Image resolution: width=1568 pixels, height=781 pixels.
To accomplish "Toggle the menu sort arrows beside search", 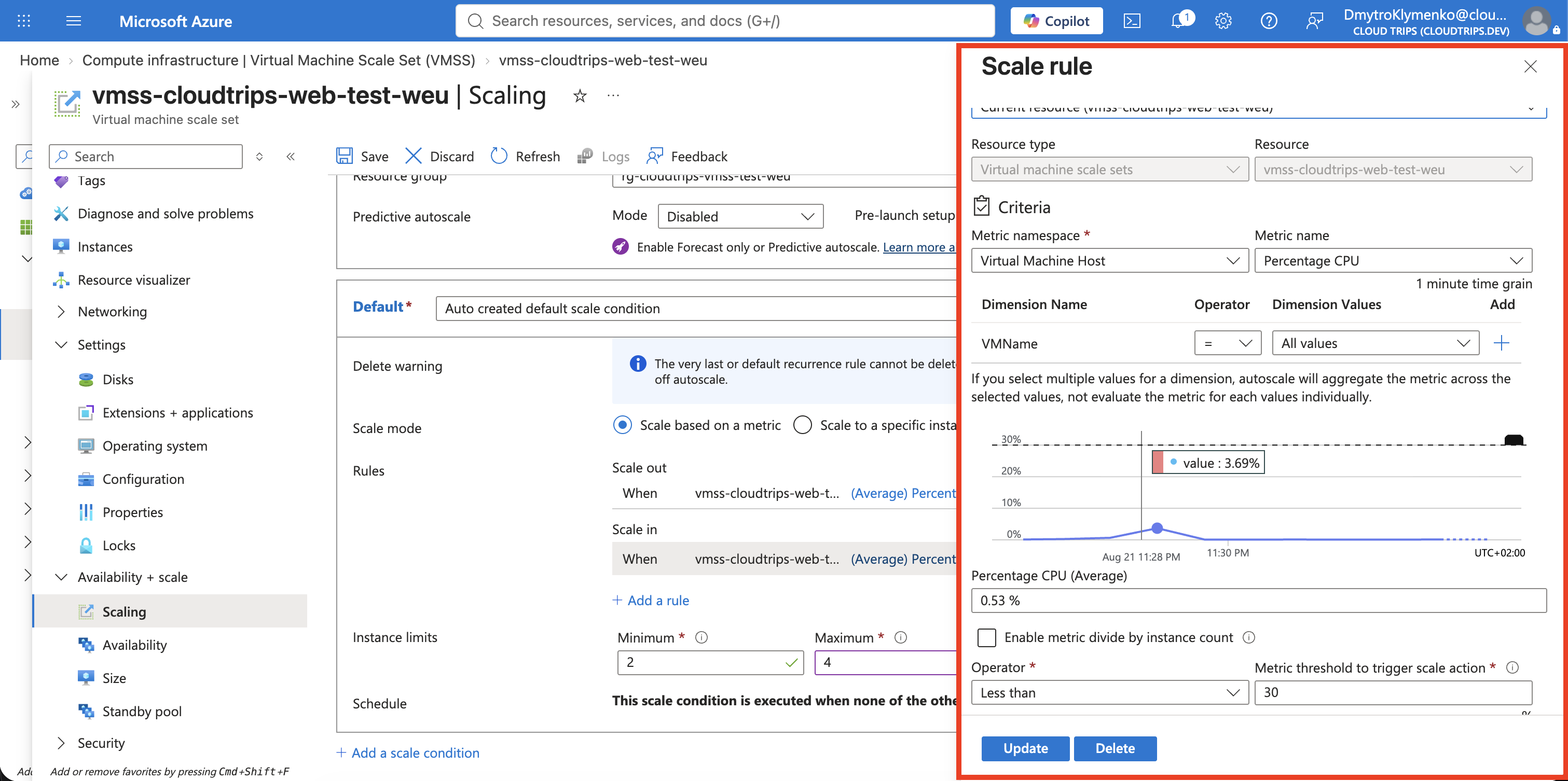I will 259,156.
